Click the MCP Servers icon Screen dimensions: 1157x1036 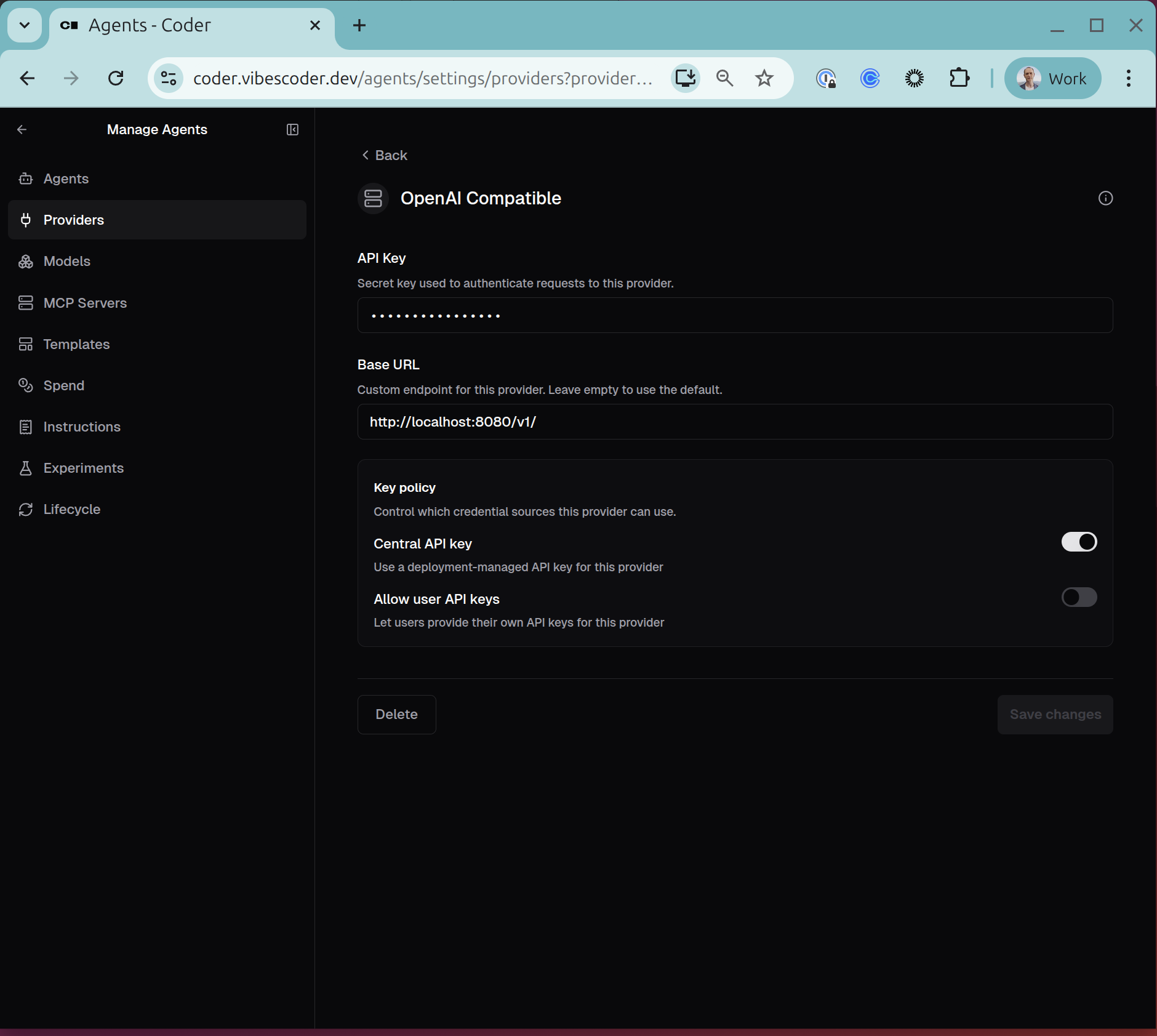(x=26, y=303)
